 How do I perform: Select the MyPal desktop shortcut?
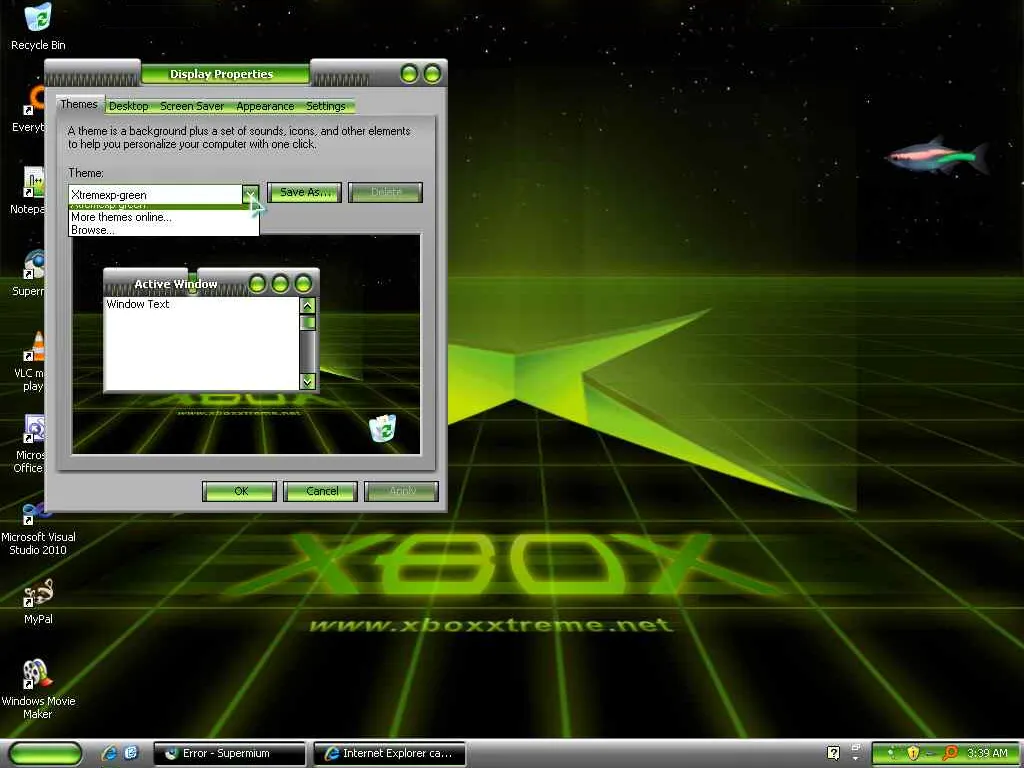coord(38,601)
